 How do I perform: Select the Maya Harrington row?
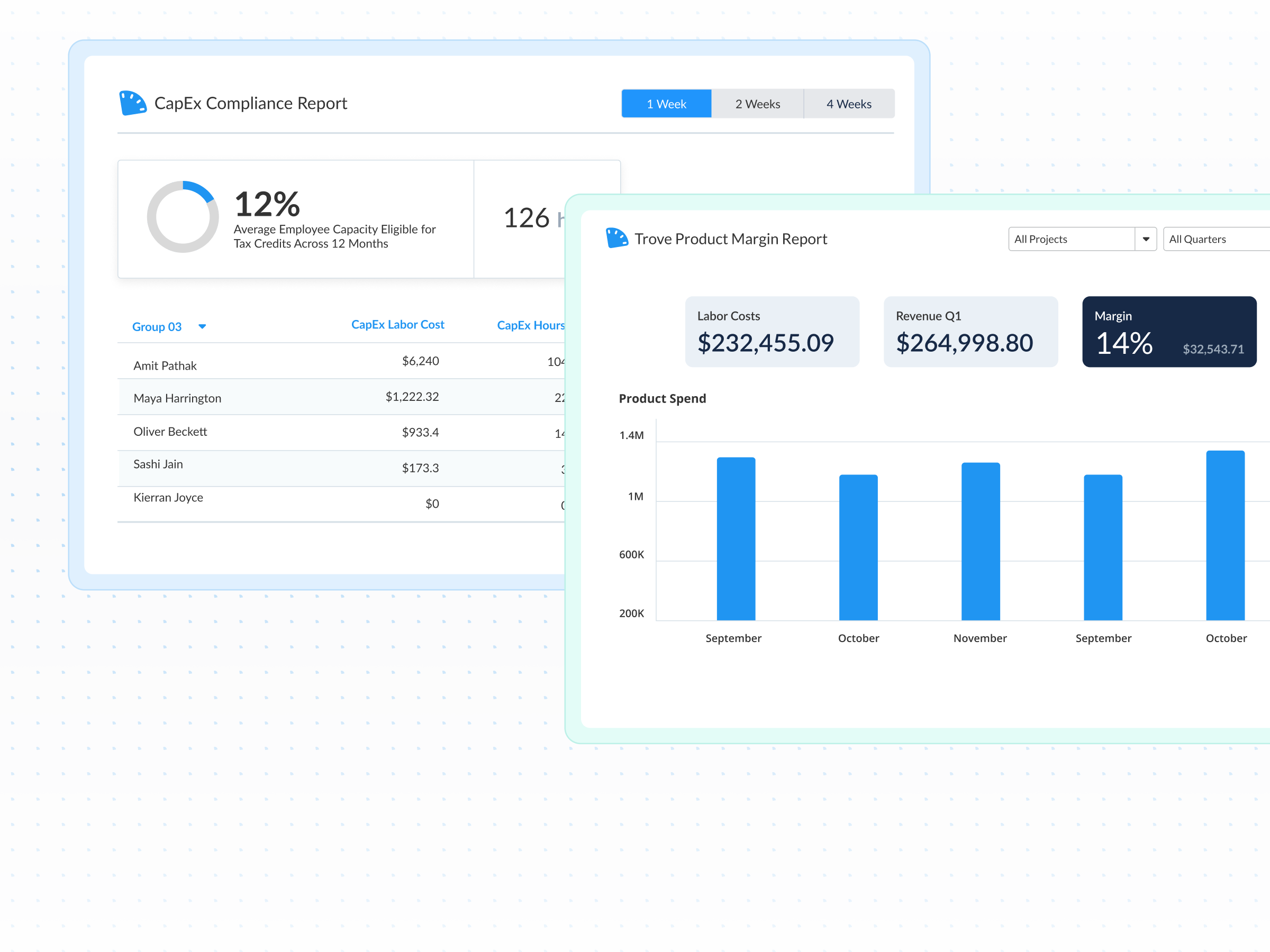pyautogui.click(x=177, y=398)
